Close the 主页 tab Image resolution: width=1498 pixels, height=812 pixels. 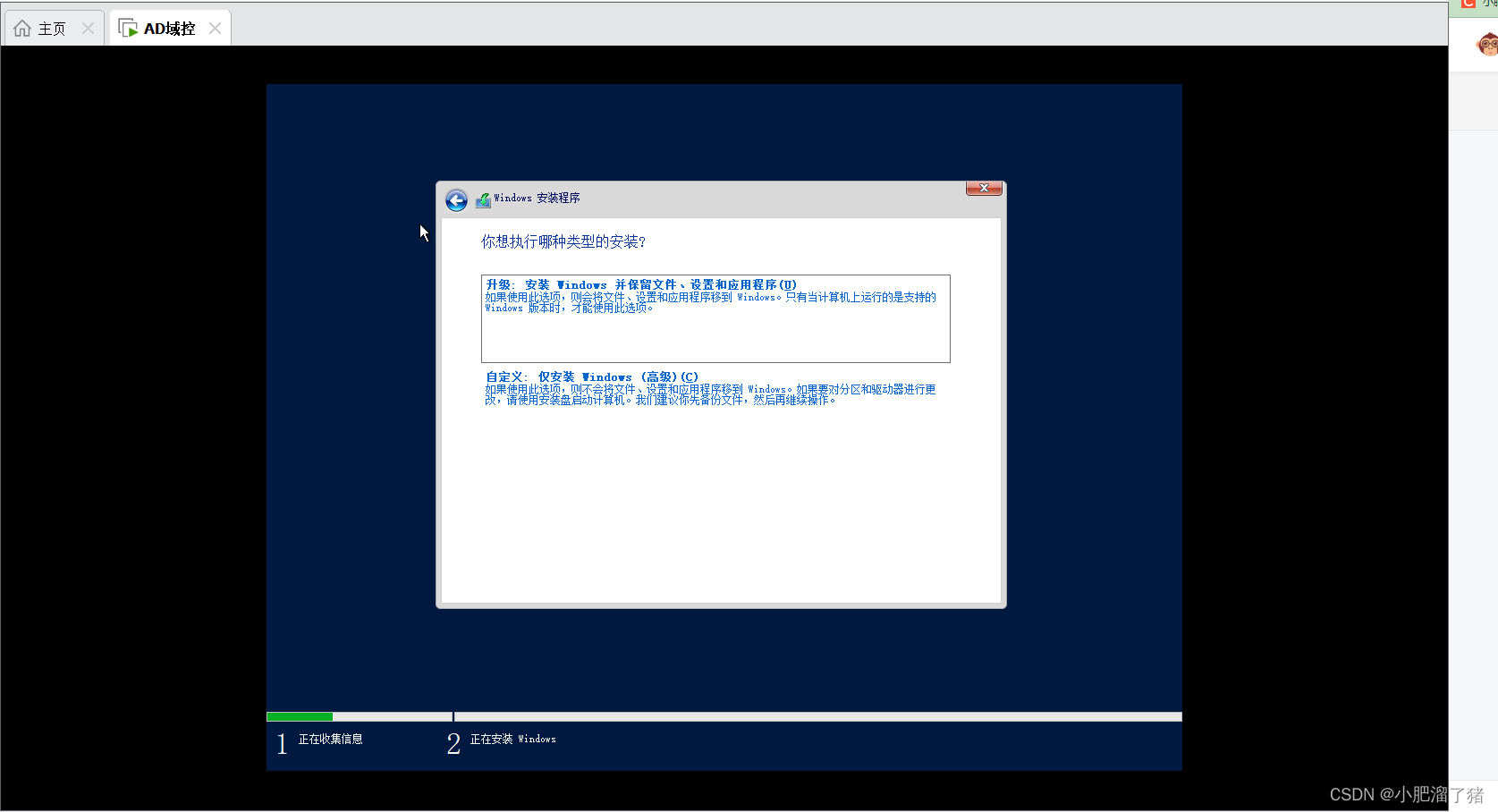pyautogui.click(x=88, y=29)
